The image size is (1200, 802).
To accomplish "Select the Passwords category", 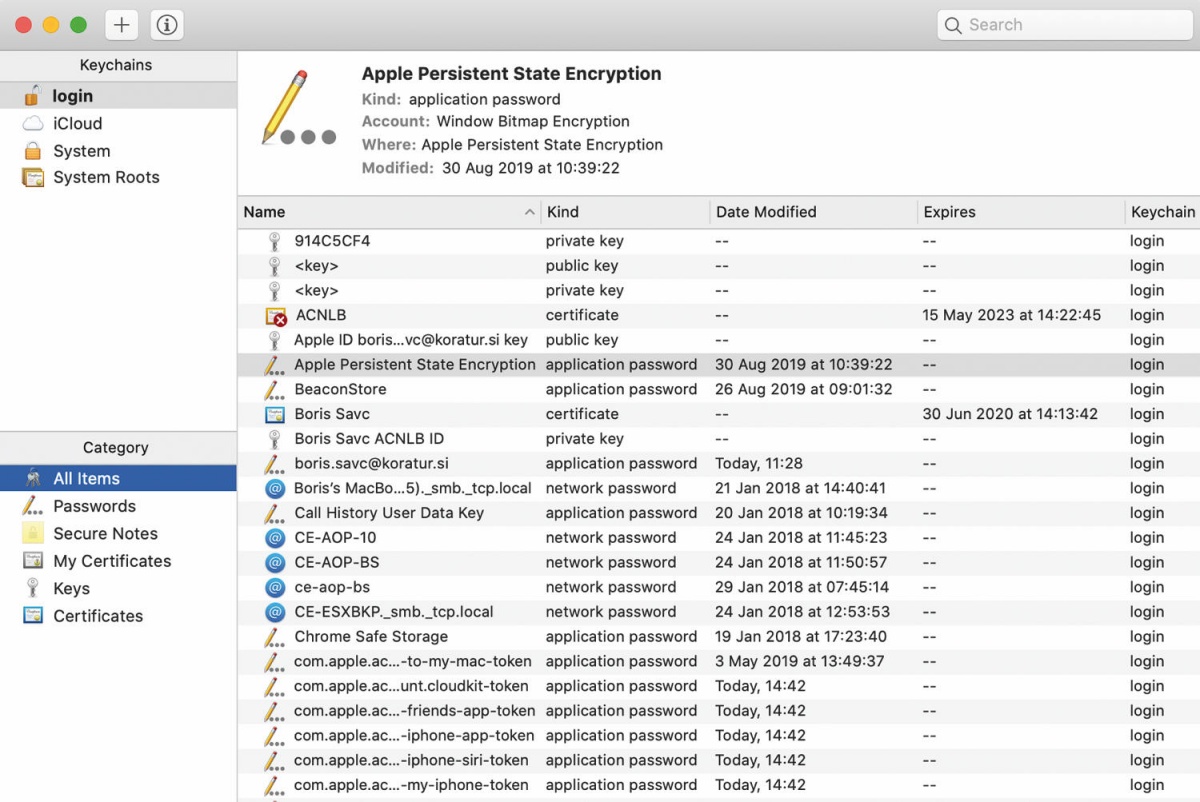I will 118,506.
